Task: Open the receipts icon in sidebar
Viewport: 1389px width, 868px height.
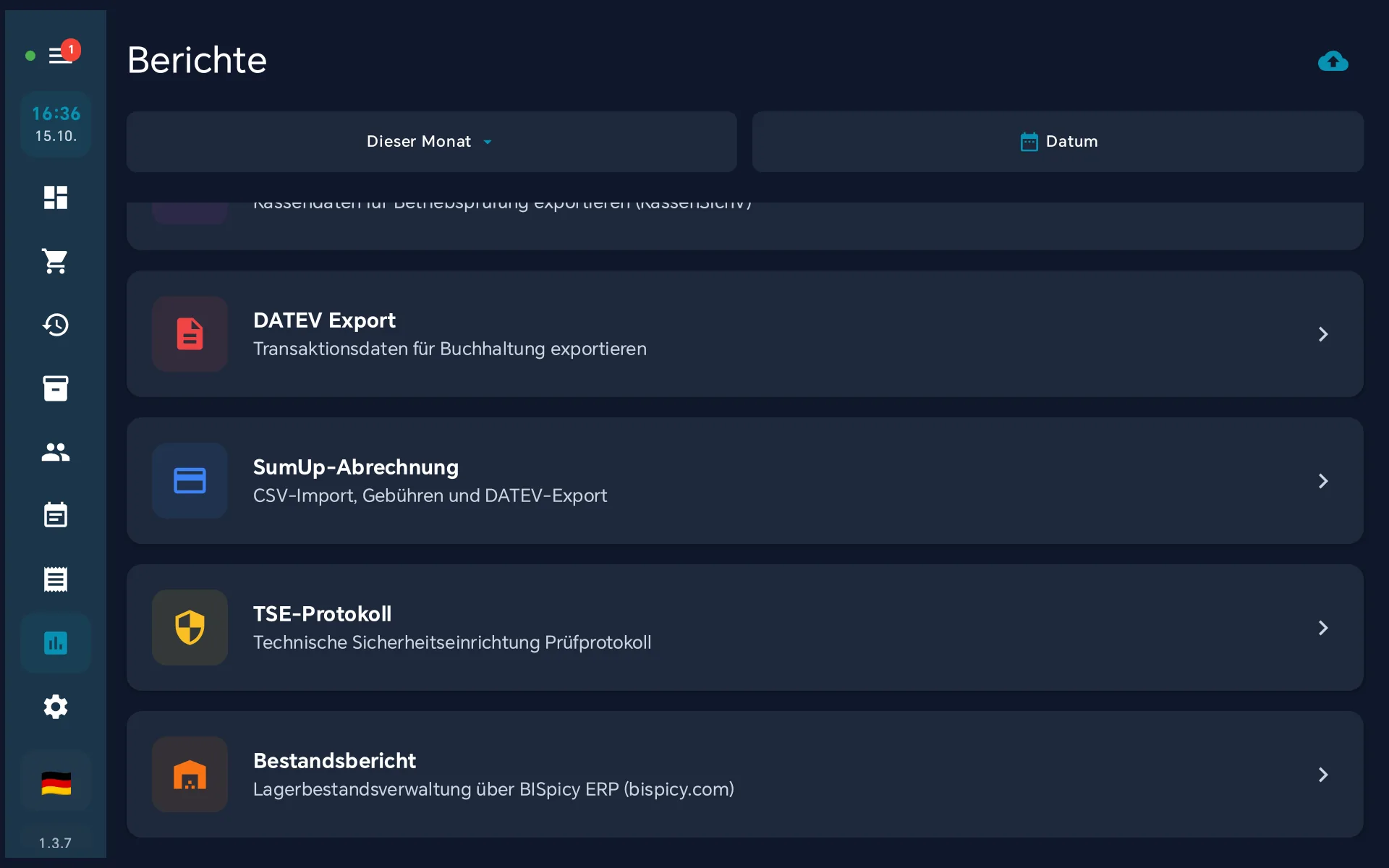Action: (x=56, y=579)
